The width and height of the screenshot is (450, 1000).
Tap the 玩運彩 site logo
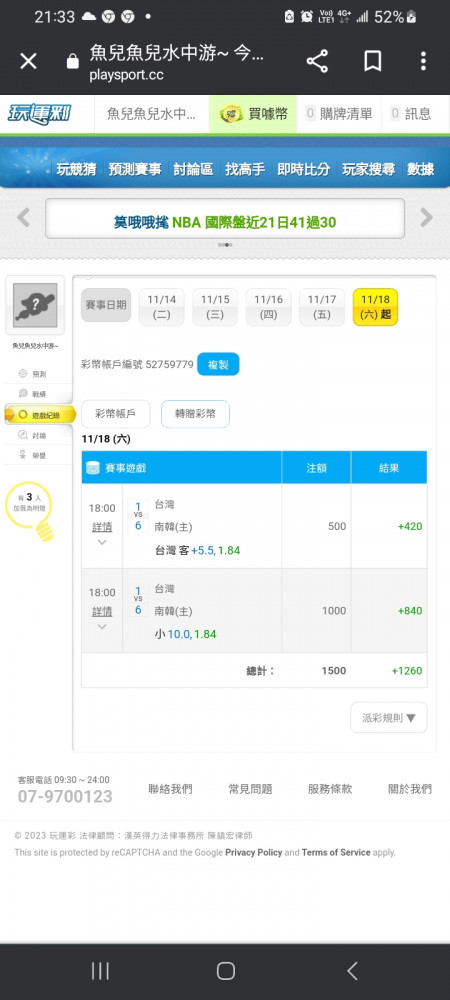click(x=40, y=114)
